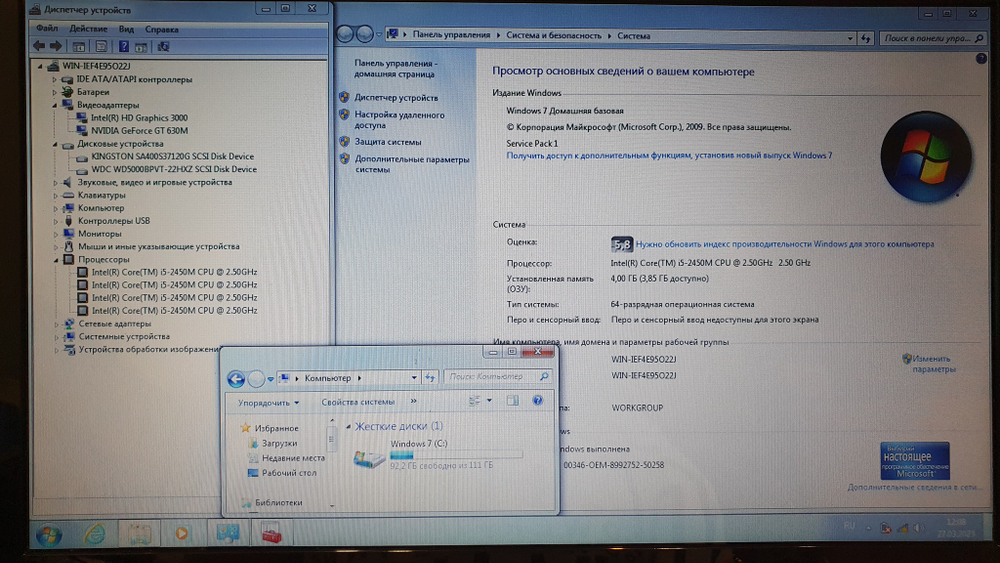
Task: Launch Windows Media Player from taskbar
Action: point(182,534)
